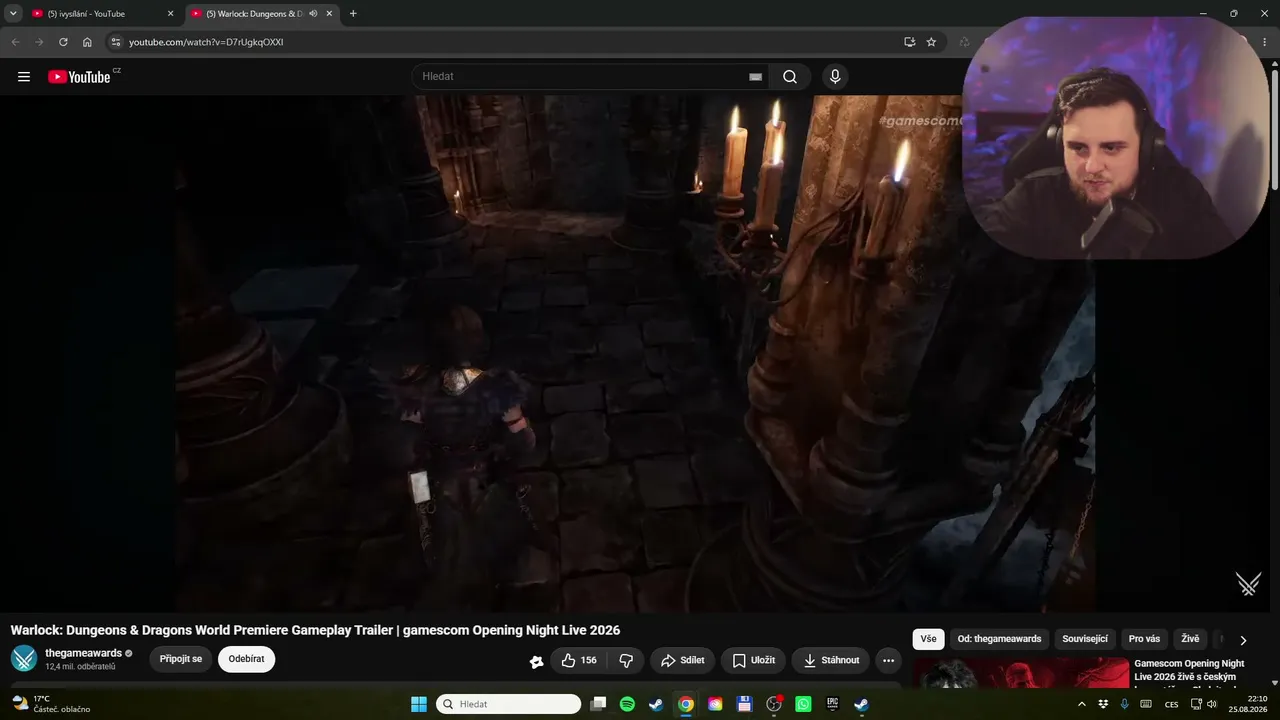Viewport: 1280px width, 720px height.
Task: Filter by Od: thegameawards chip
Action: click(x=999, y=639)
